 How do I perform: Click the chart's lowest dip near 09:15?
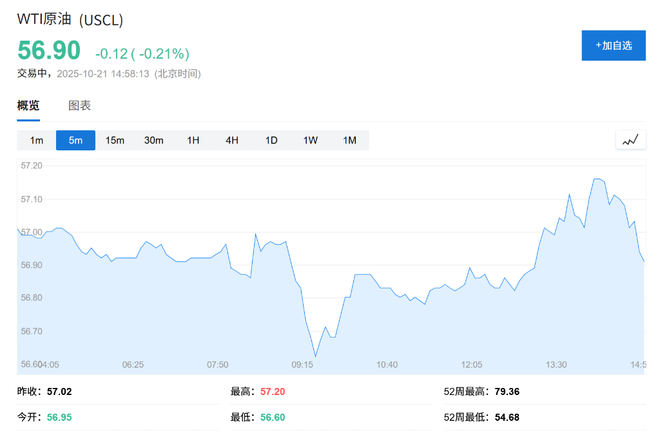315,355
